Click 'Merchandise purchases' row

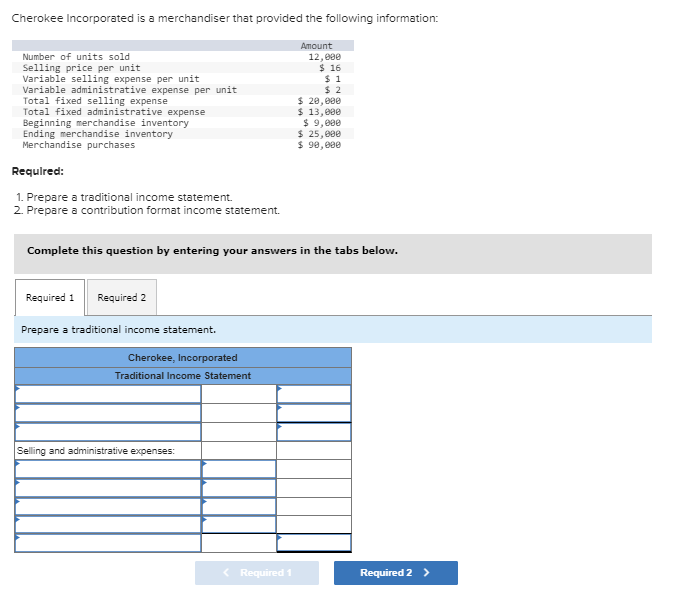coord(183,145)
